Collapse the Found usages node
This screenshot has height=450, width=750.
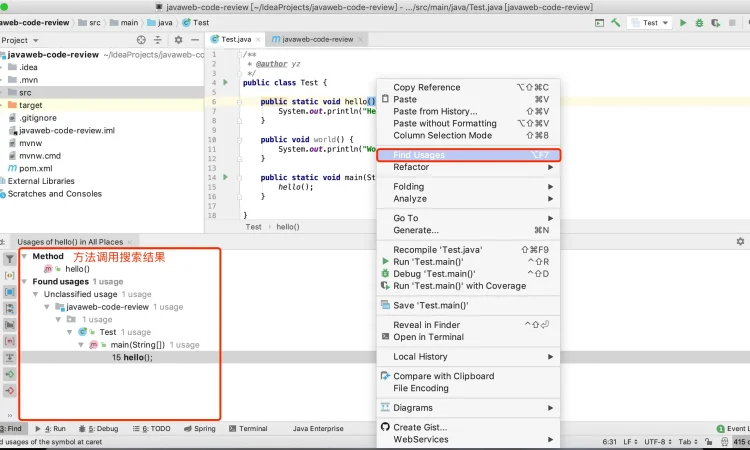[x=24, y=281]
